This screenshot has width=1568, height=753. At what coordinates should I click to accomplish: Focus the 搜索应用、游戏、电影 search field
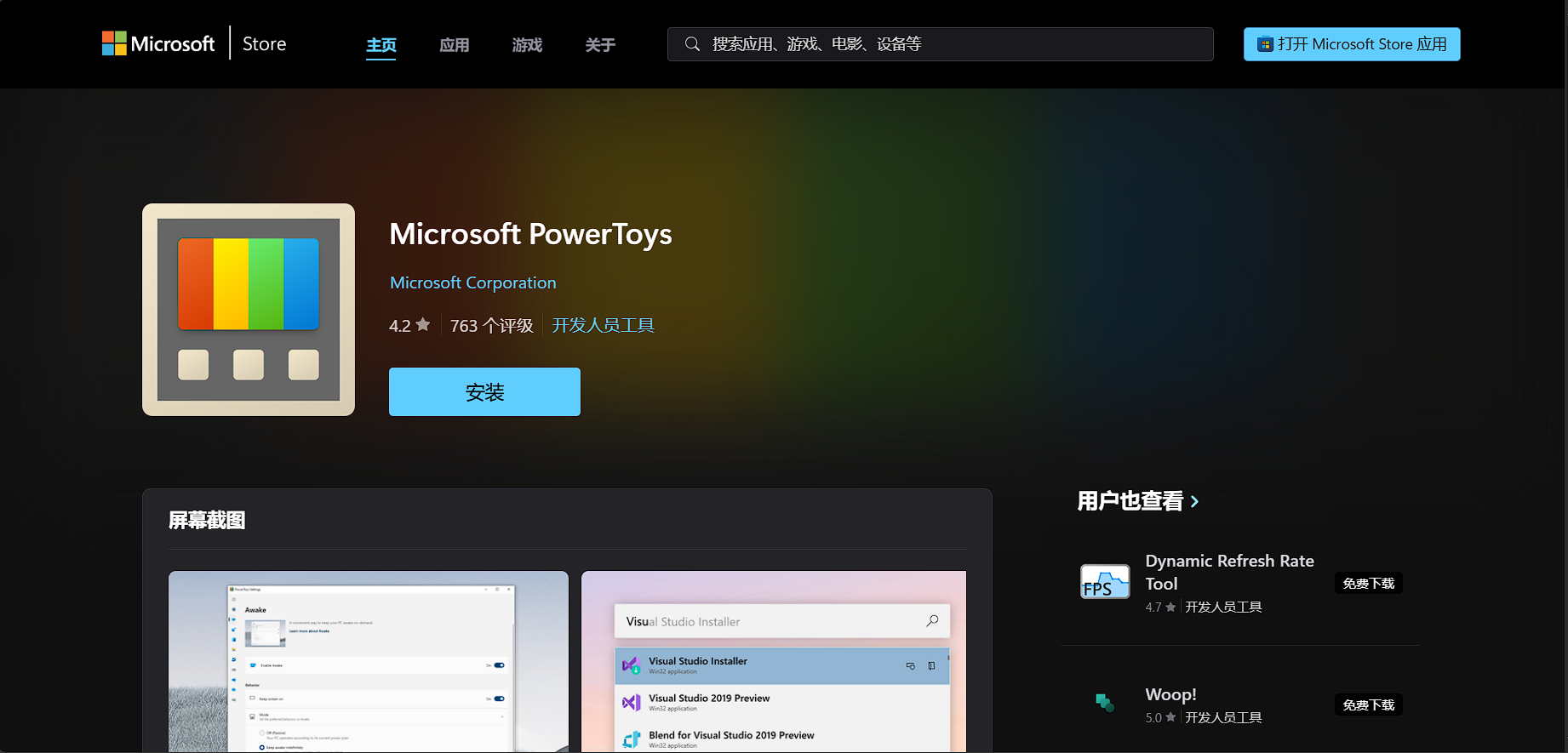click(940, 44)
